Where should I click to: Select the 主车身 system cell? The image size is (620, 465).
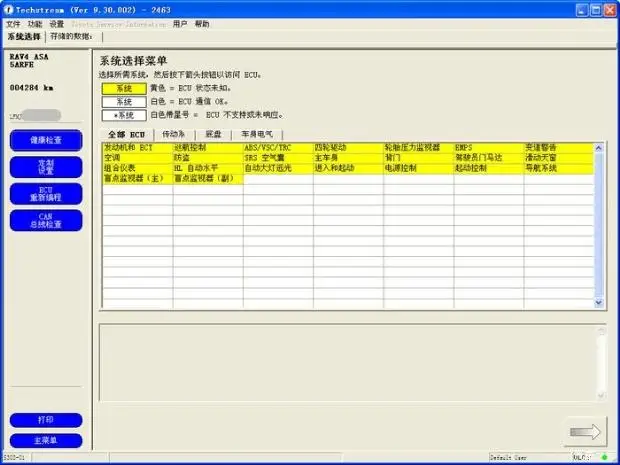click(348, 158)
